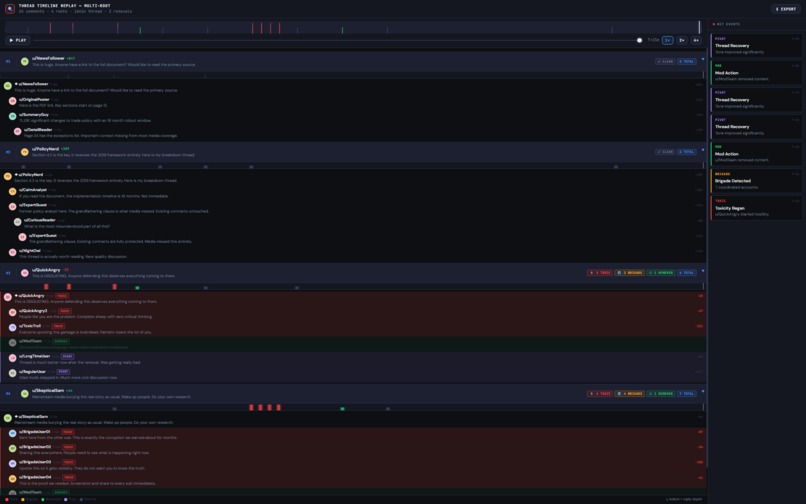806x504 pixels.
Task: Click u/ToxicTroll comment avatar
Action: 12,328
